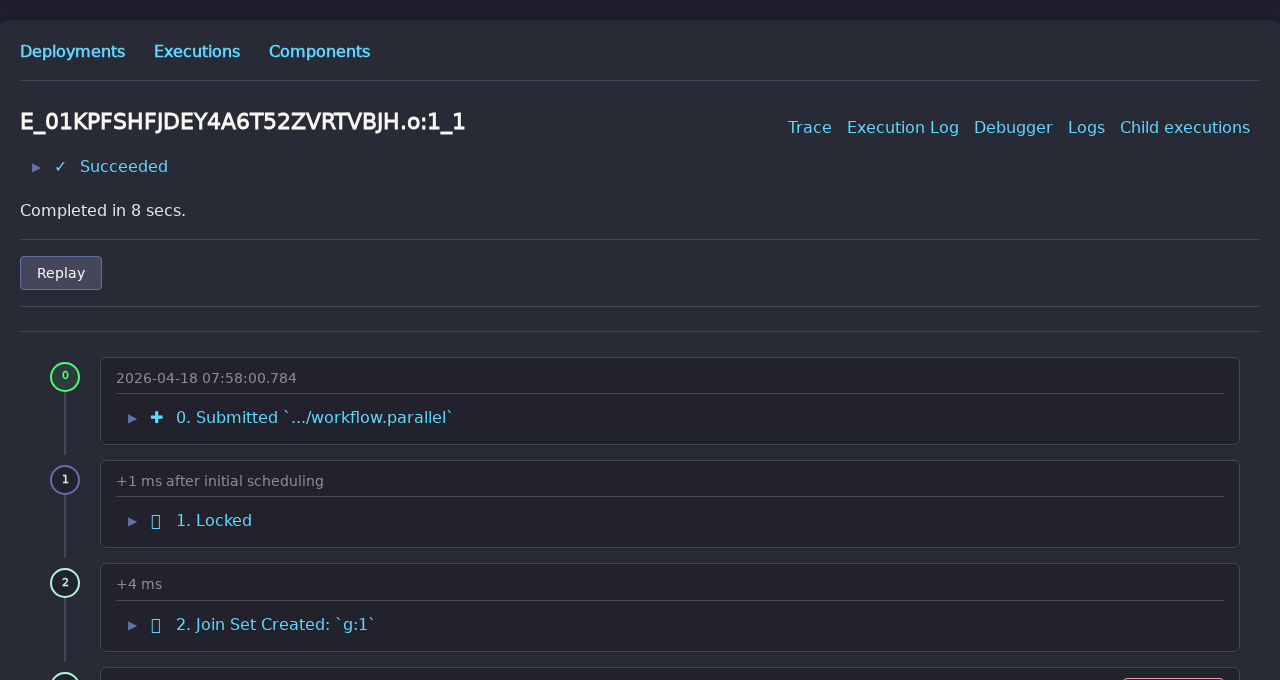
Task: Click '+1 ms after initial scheduling' text
Action: click(x=220, y=481)
